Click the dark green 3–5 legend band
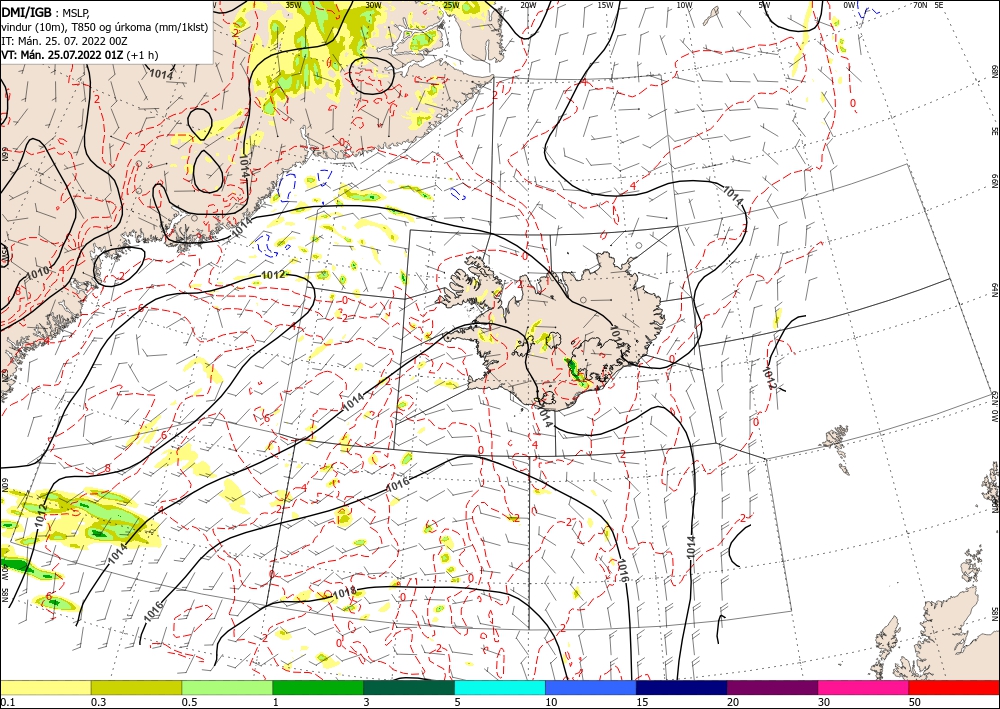The height and width of the screenshot is (709, 1000). click(x=409, y=688)
